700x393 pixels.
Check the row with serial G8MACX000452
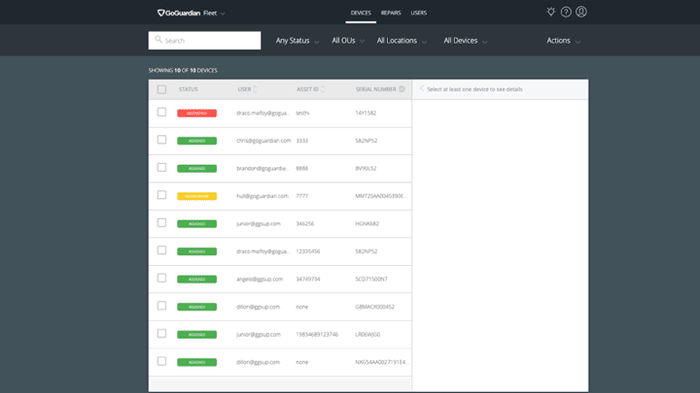tap(162, 306)
